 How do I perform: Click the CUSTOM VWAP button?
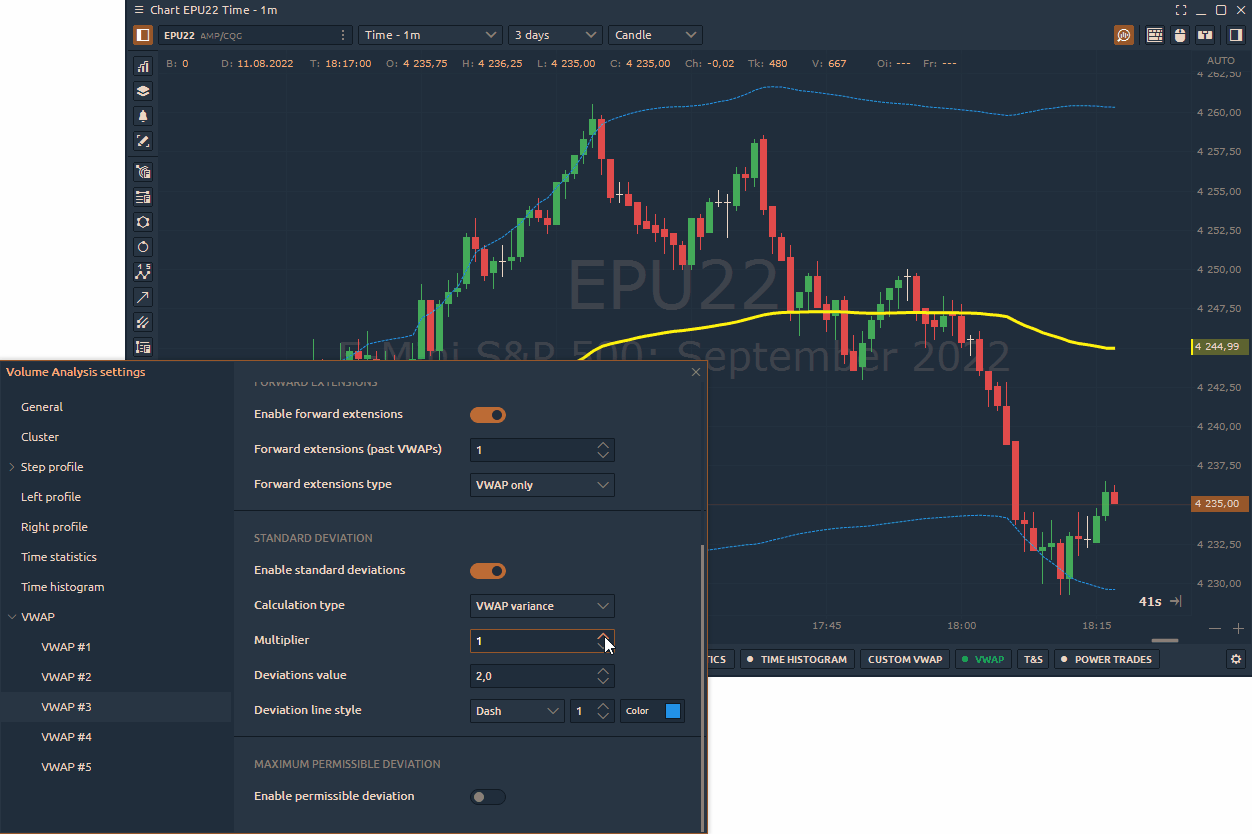click(904, 659)
